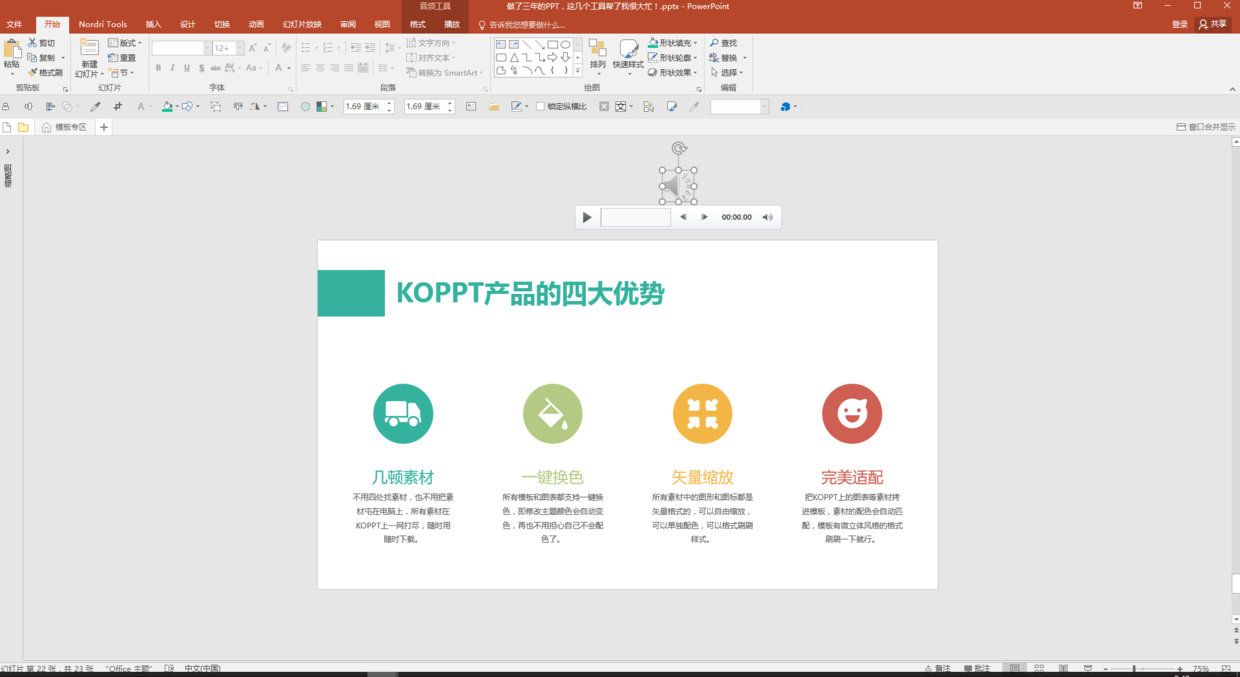
Task: Toggle strikethrough text formatting
Action: (216, 68)
